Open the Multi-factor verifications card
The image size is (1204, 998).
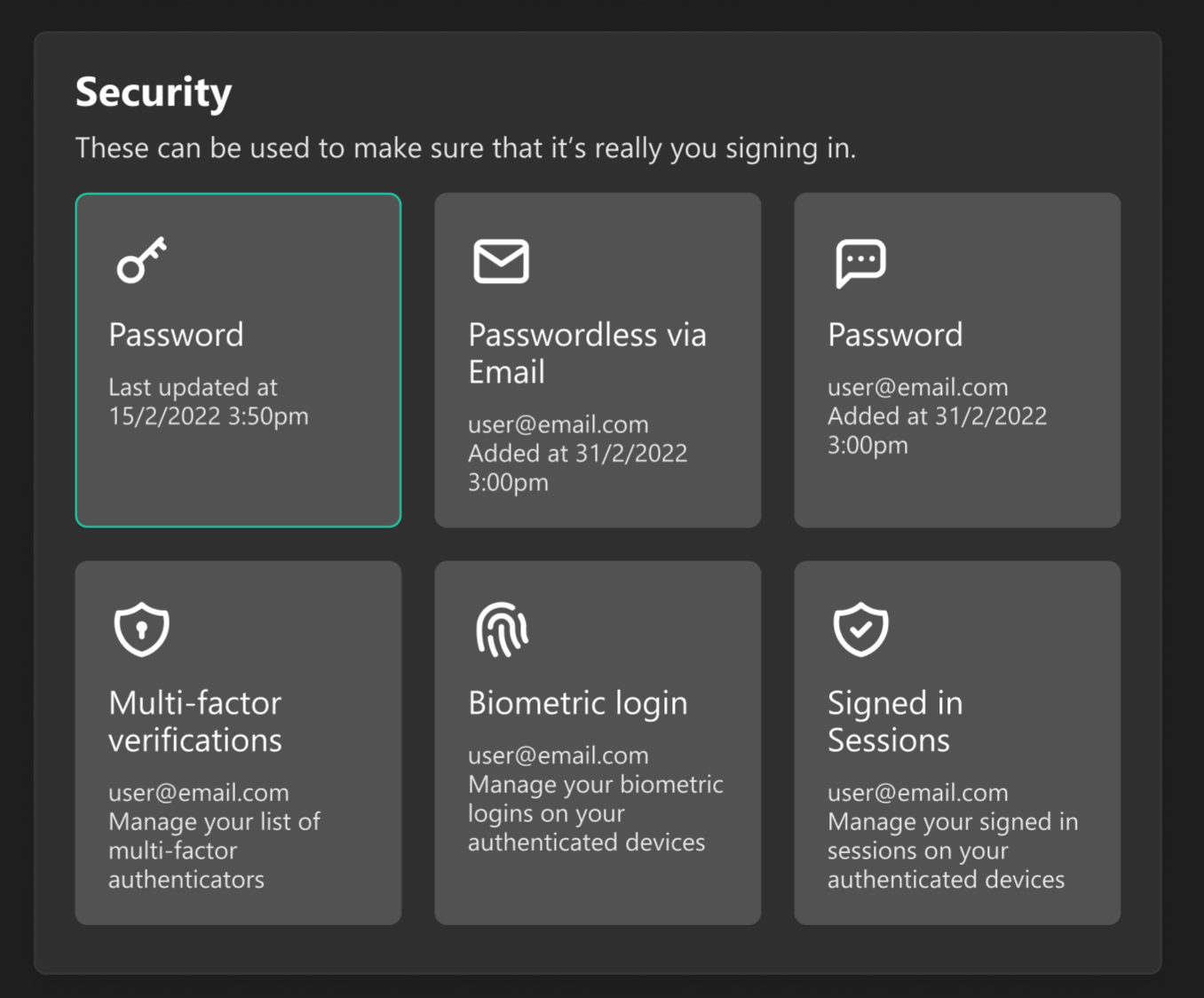pos(238,743)
